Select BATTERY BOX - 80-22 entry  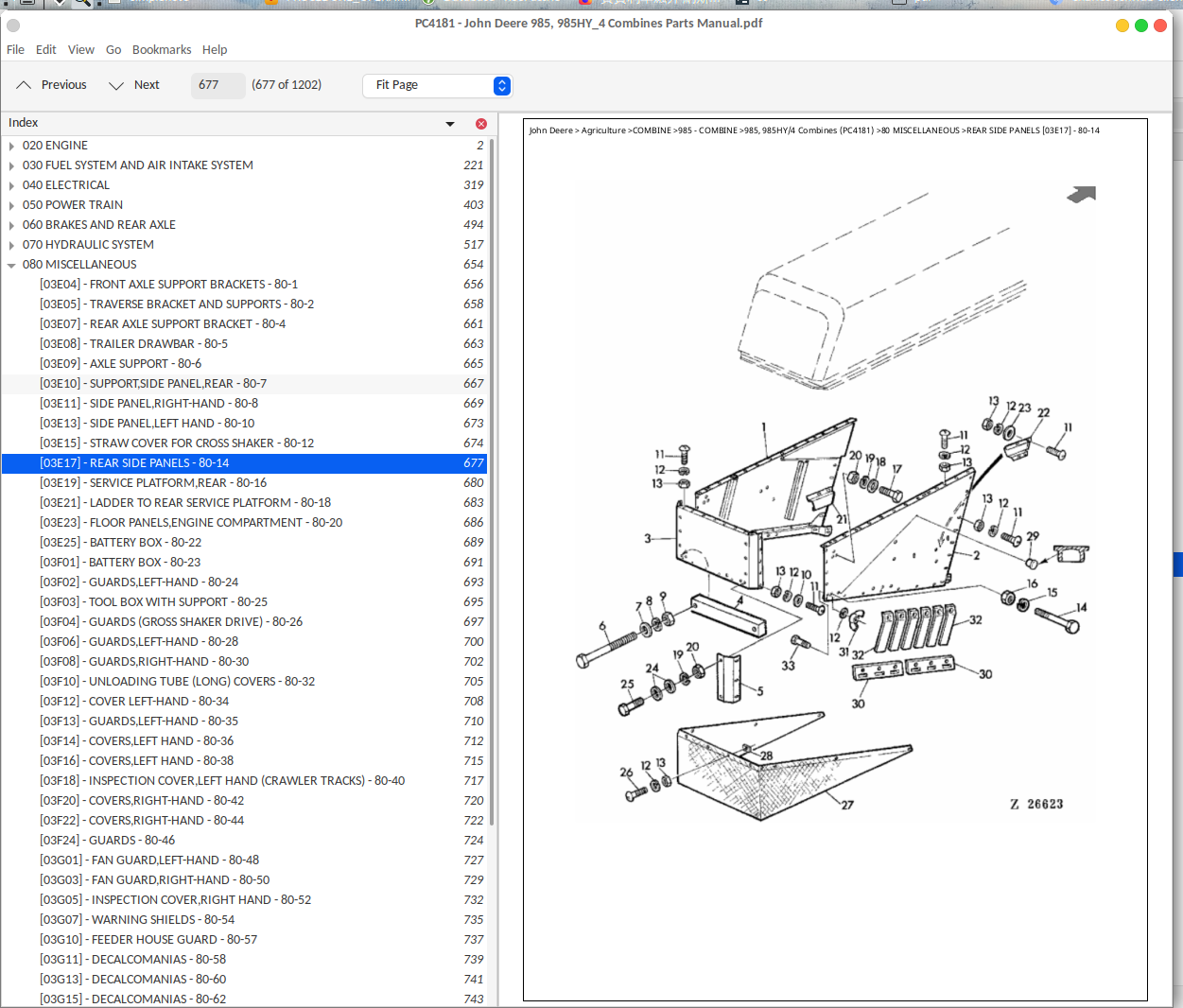pyautogui.click(x=145, y=543)
